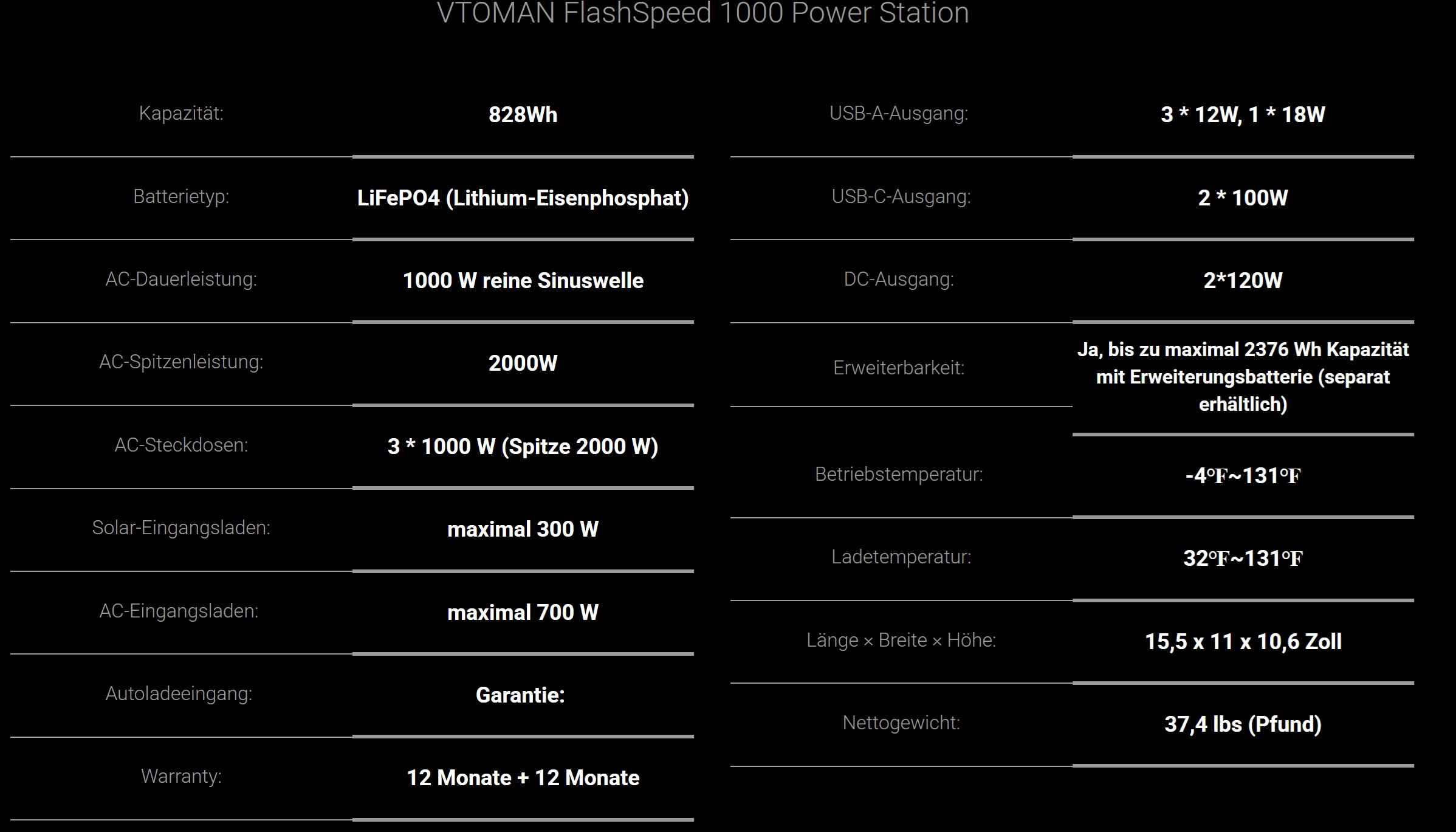The height and width of the screenshot is (832, 1456).
Task: Select the Ladetemperatur label
Action: 901,557
